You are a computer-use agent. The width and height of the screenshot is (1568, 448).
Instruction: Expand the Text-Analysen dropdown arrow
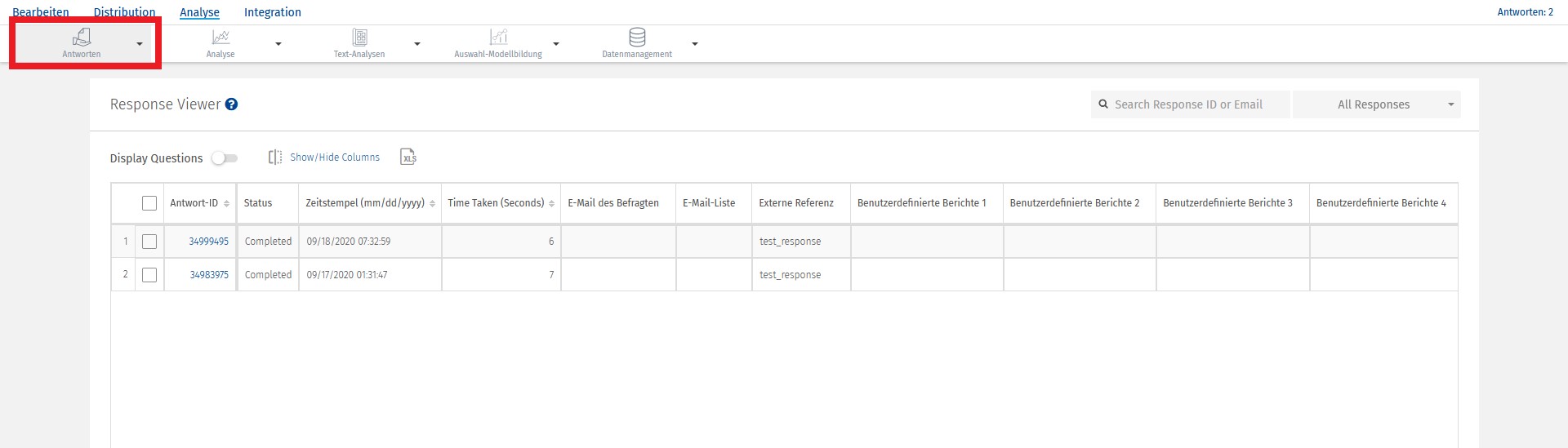417,44
